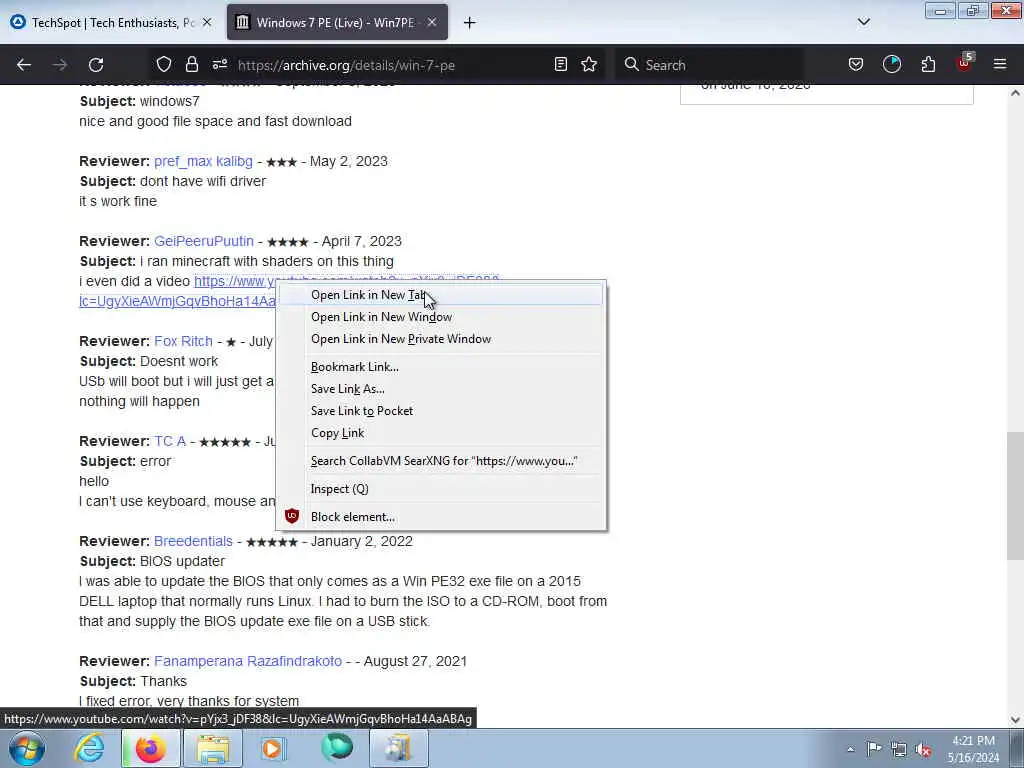1024x768 pixels.
Task: Click review text 'nice and good file space'
Action: coord(215,121)
